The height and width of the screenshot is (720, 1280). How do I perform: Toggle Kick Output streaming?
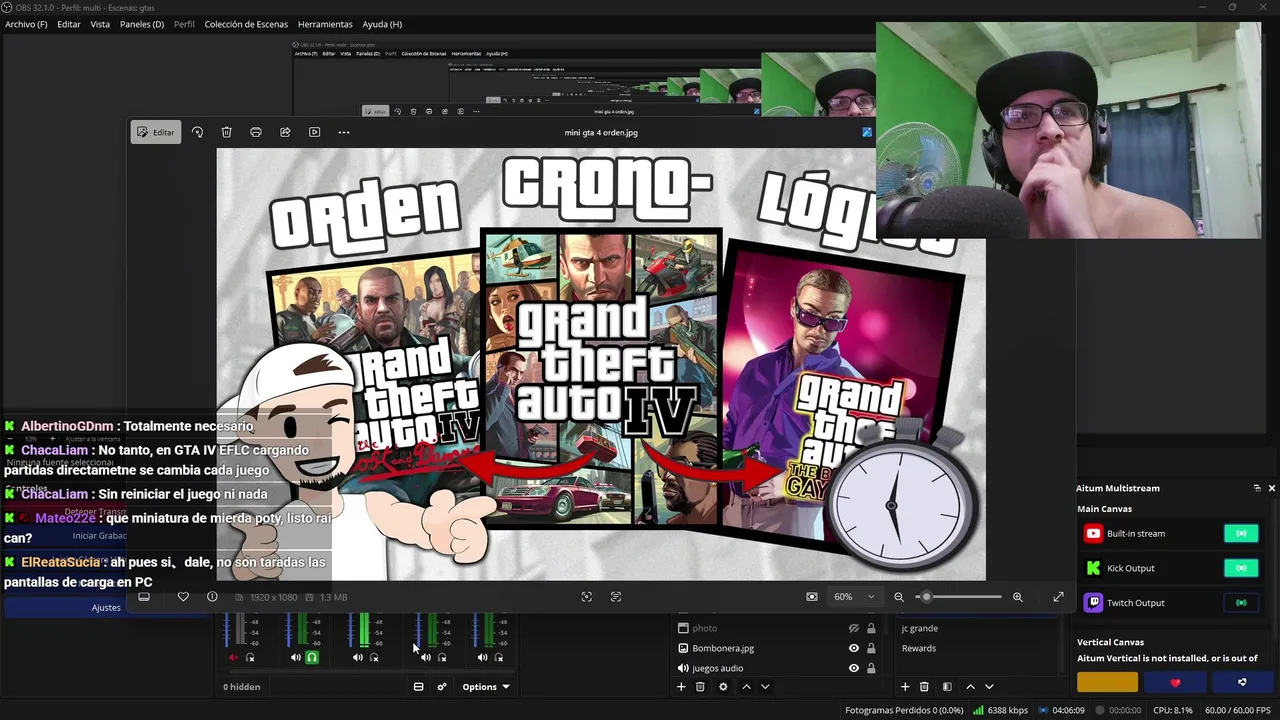(x=1241, y=568)
